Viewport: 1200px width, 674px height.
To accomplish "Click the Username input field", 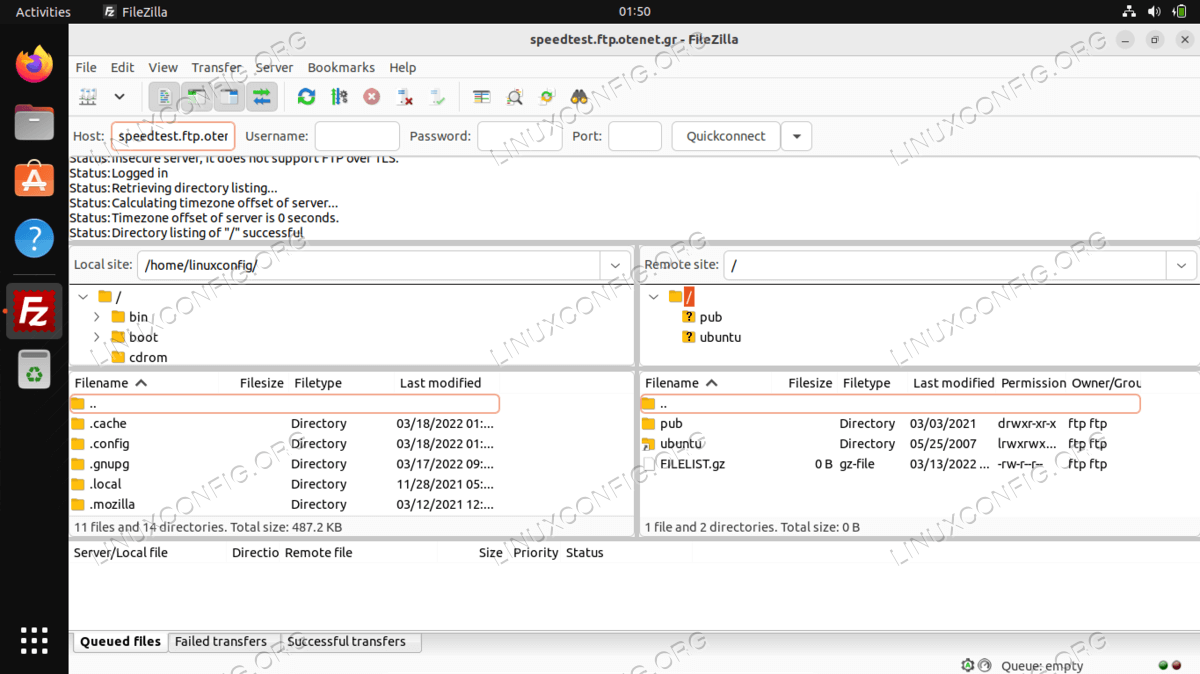I will [357, 136].
